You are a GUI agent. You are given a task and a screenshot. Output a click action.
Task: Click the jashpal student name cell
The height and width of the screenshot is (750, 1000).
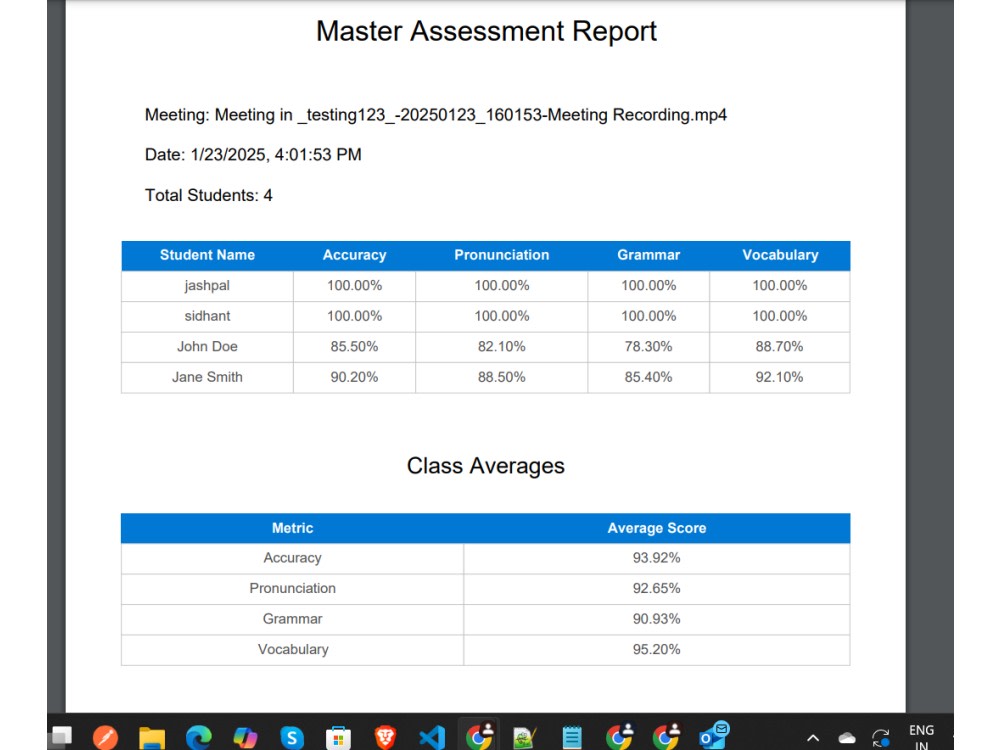[x=207, y=286]
